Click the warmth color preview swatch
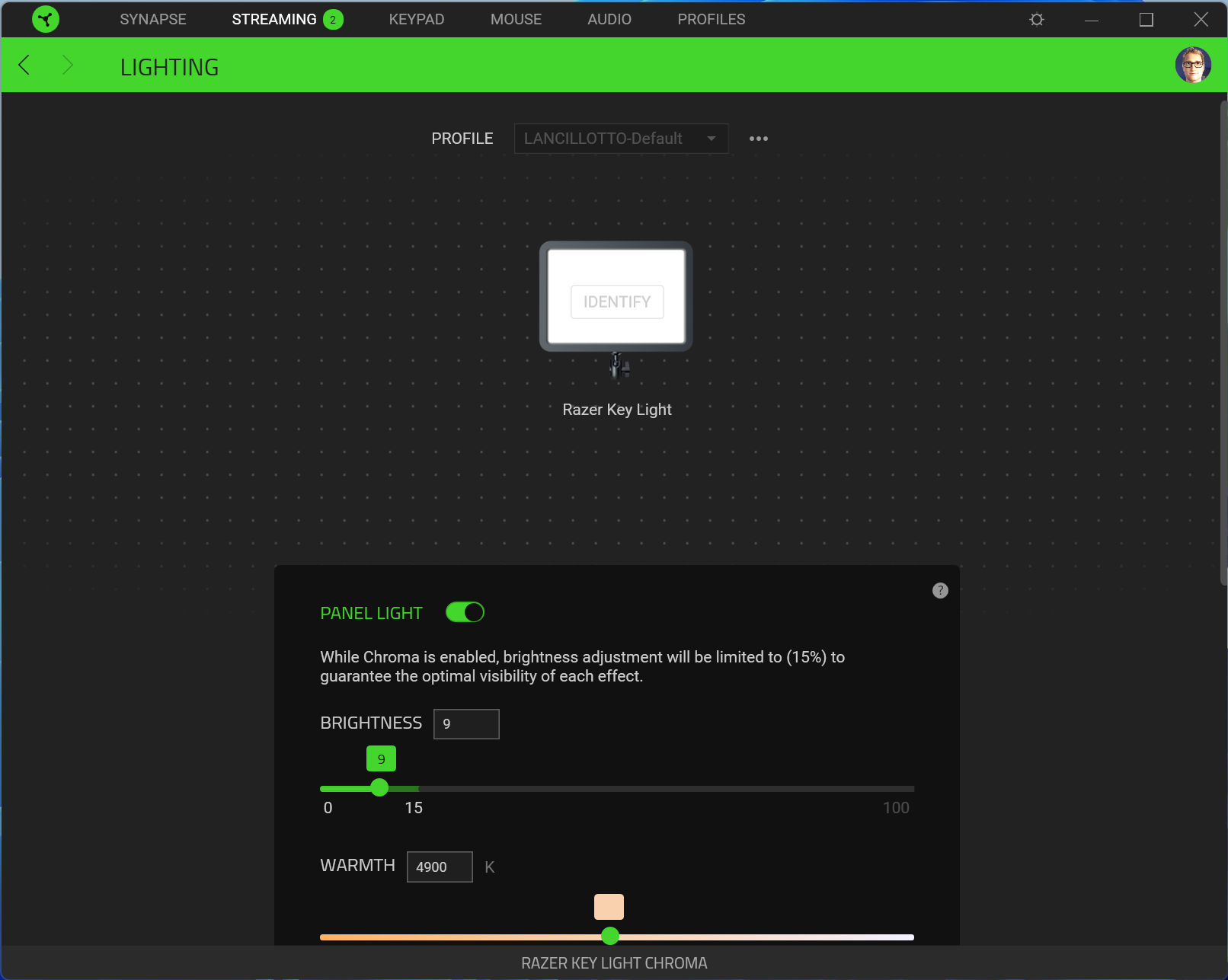This screenshot has width=1228, height=980. coord(609,907)
